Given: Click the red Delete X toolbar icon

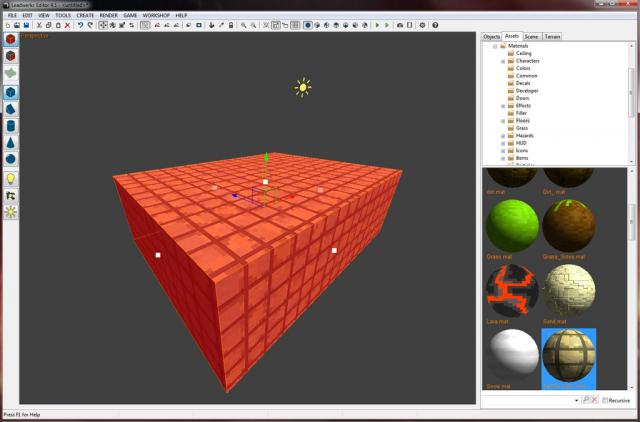Looking at the screenshot, I should 66,25.
